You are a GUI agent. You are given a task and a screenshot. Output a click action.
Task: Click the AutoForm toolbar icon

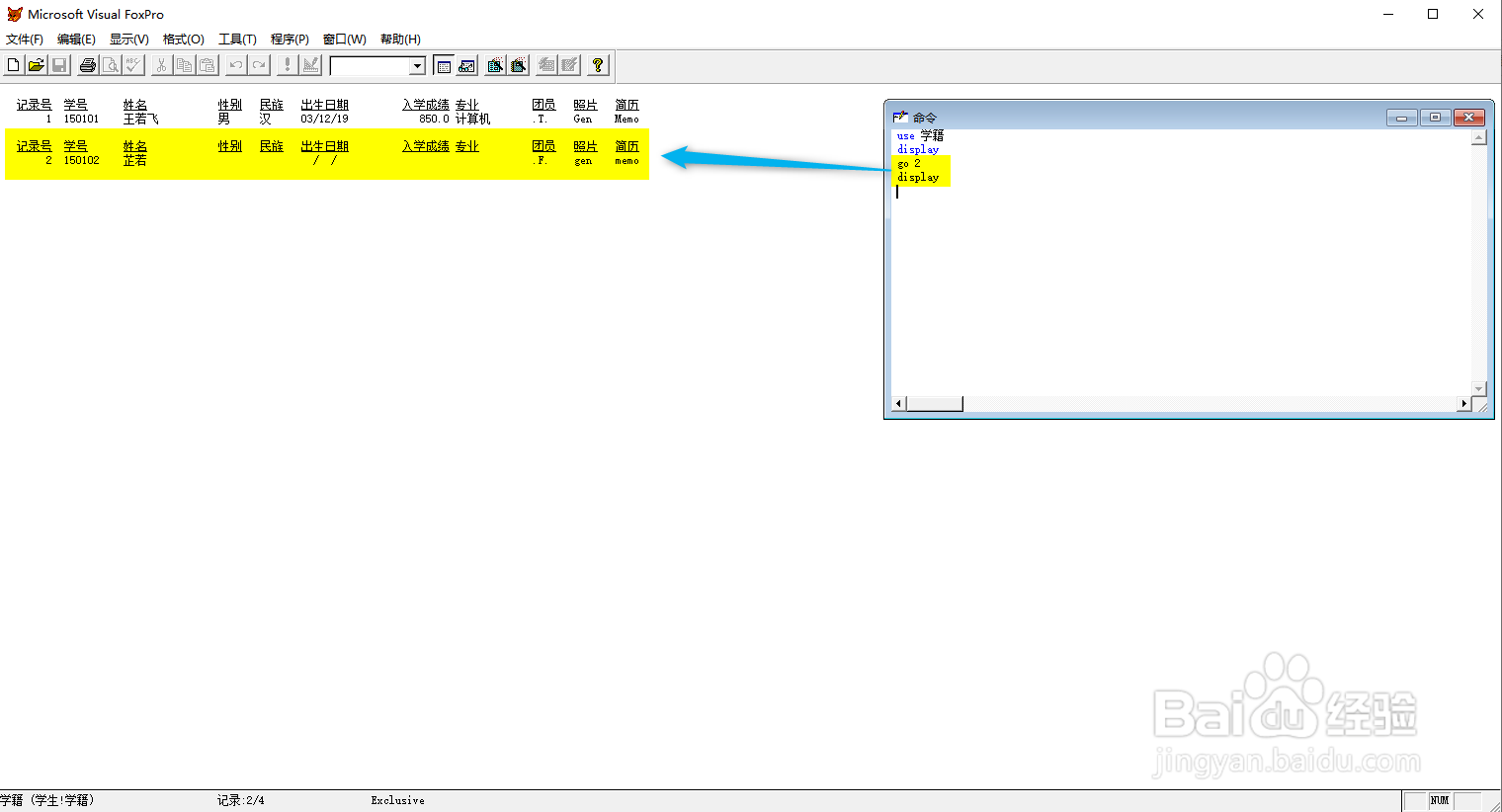(546, 65)
